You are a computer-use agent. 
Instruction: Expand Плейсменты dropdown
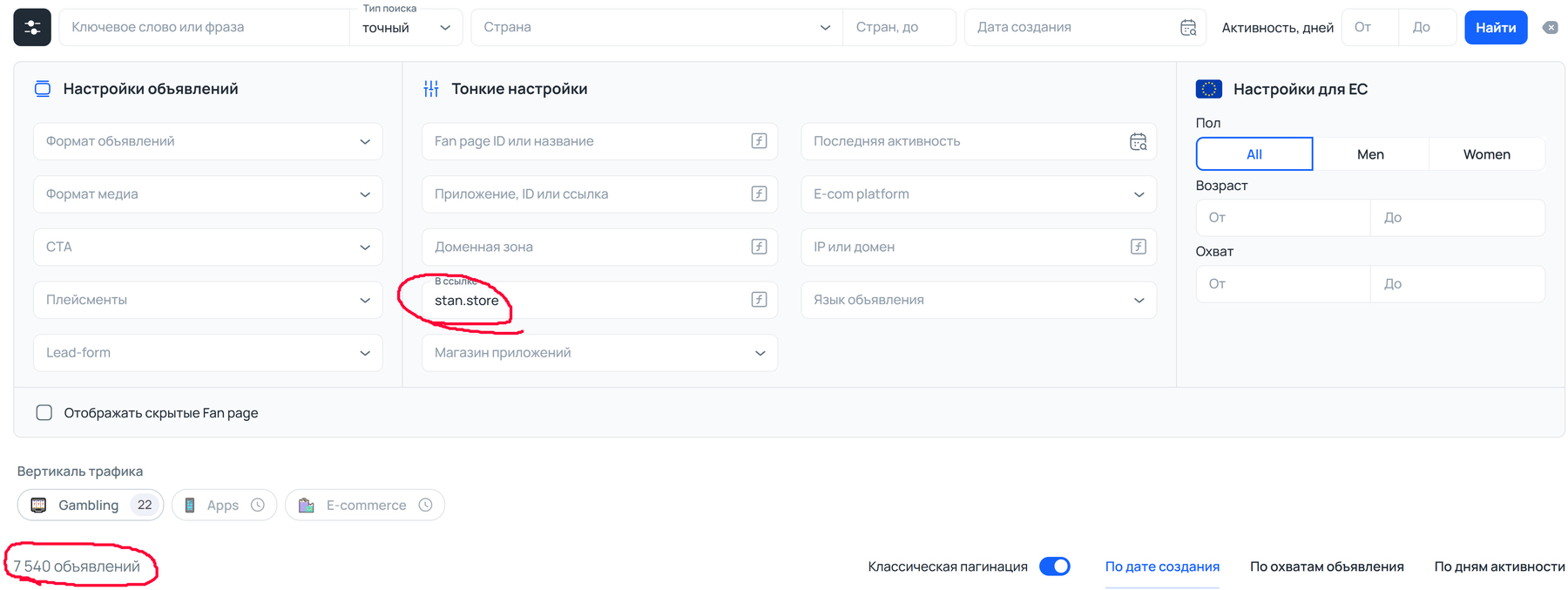[x=208, y=300]
